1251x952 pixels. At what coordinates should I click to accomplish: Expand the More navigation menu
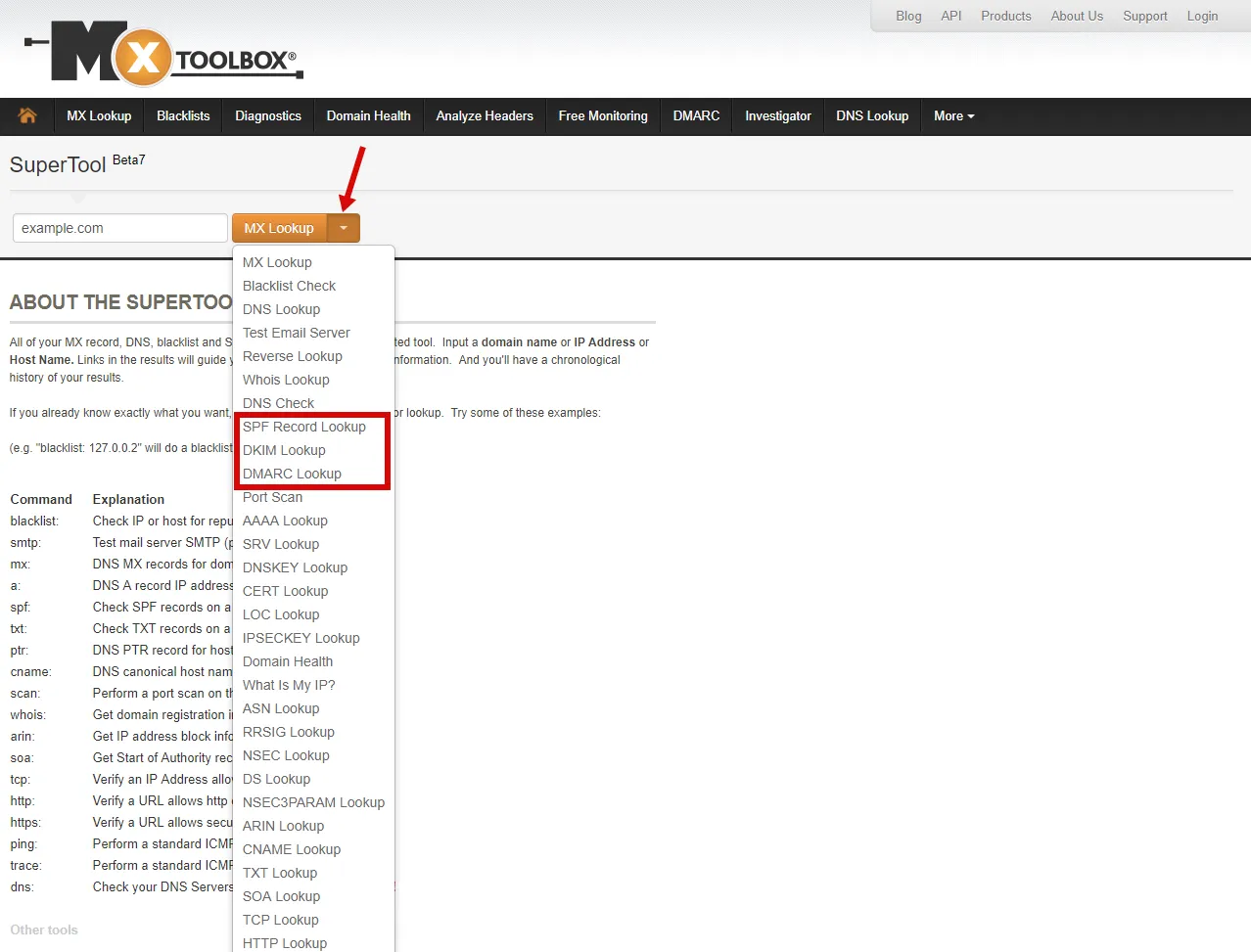tap(953, 115)
